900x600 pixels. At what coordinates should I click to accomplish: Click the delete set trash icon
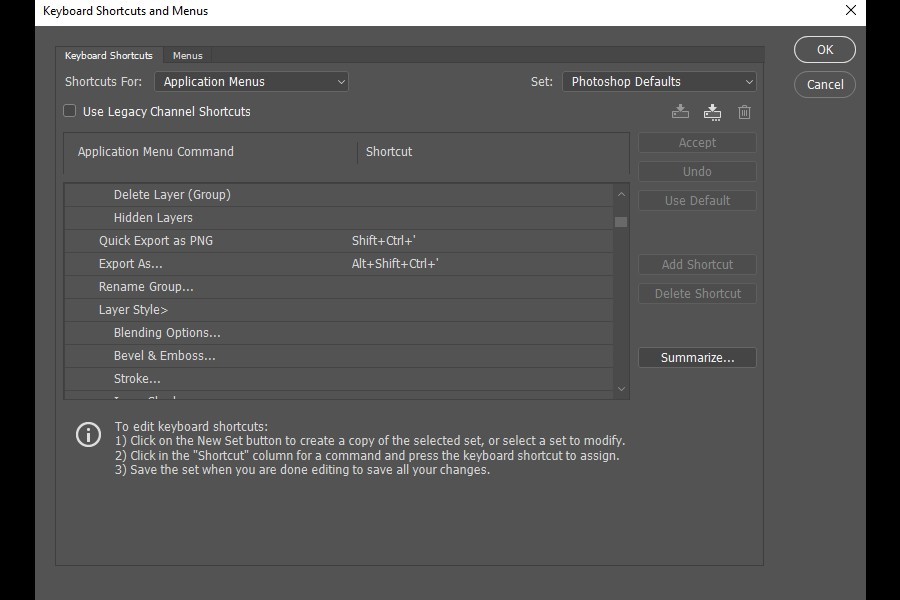pyautogui.click(x=744, y=112)
